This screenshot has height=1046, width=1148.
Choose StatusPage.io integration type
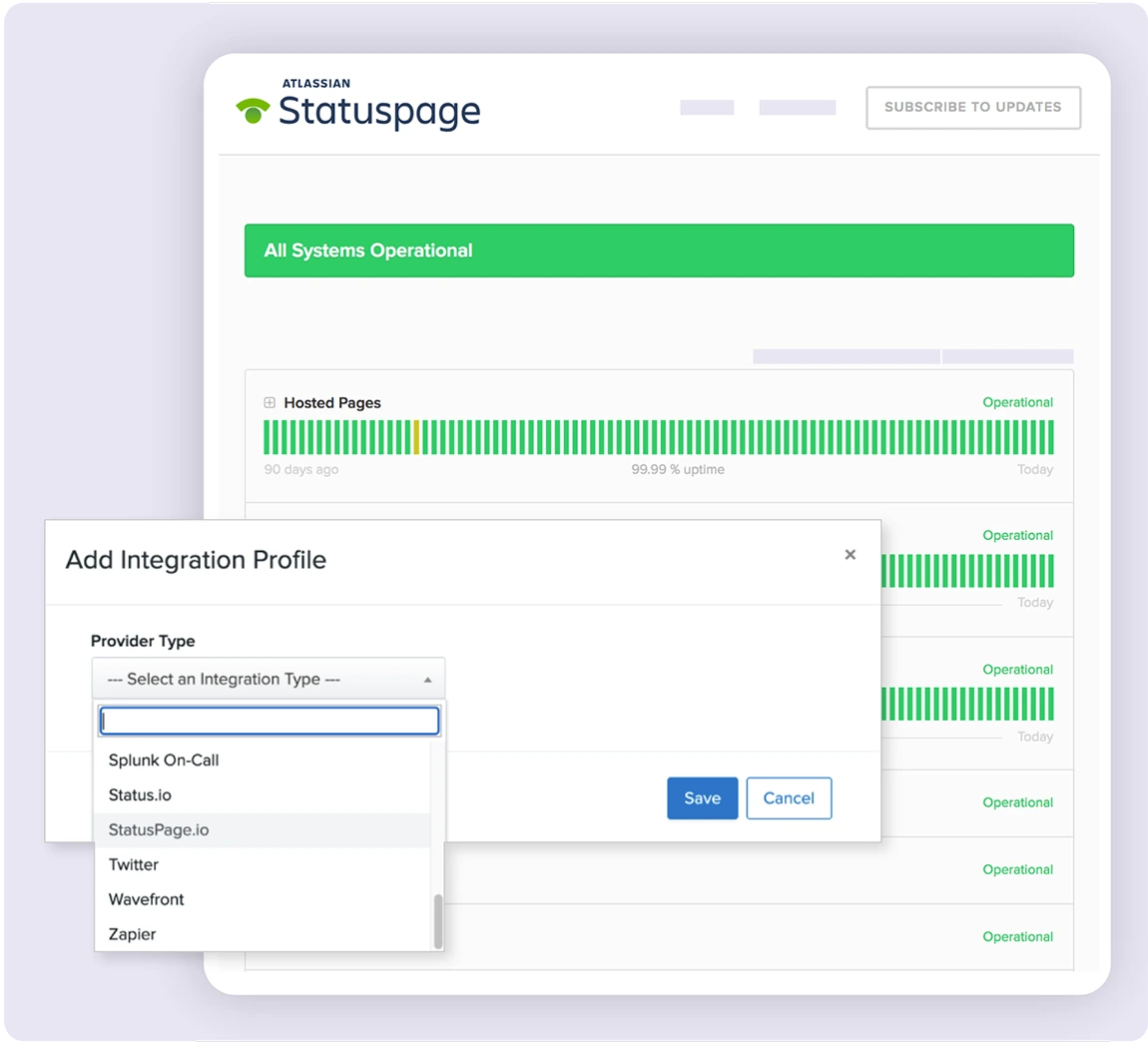(263, 830)
